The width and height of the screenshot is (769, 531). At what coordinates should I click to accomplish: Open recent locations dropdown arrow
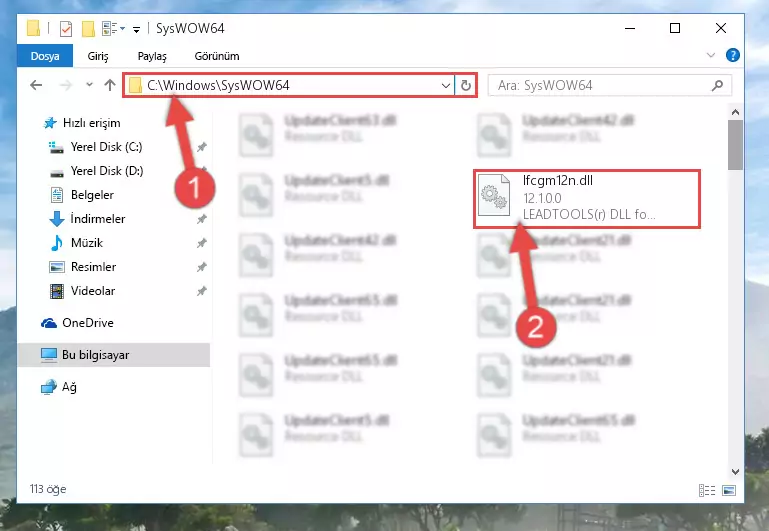(89, 85)
